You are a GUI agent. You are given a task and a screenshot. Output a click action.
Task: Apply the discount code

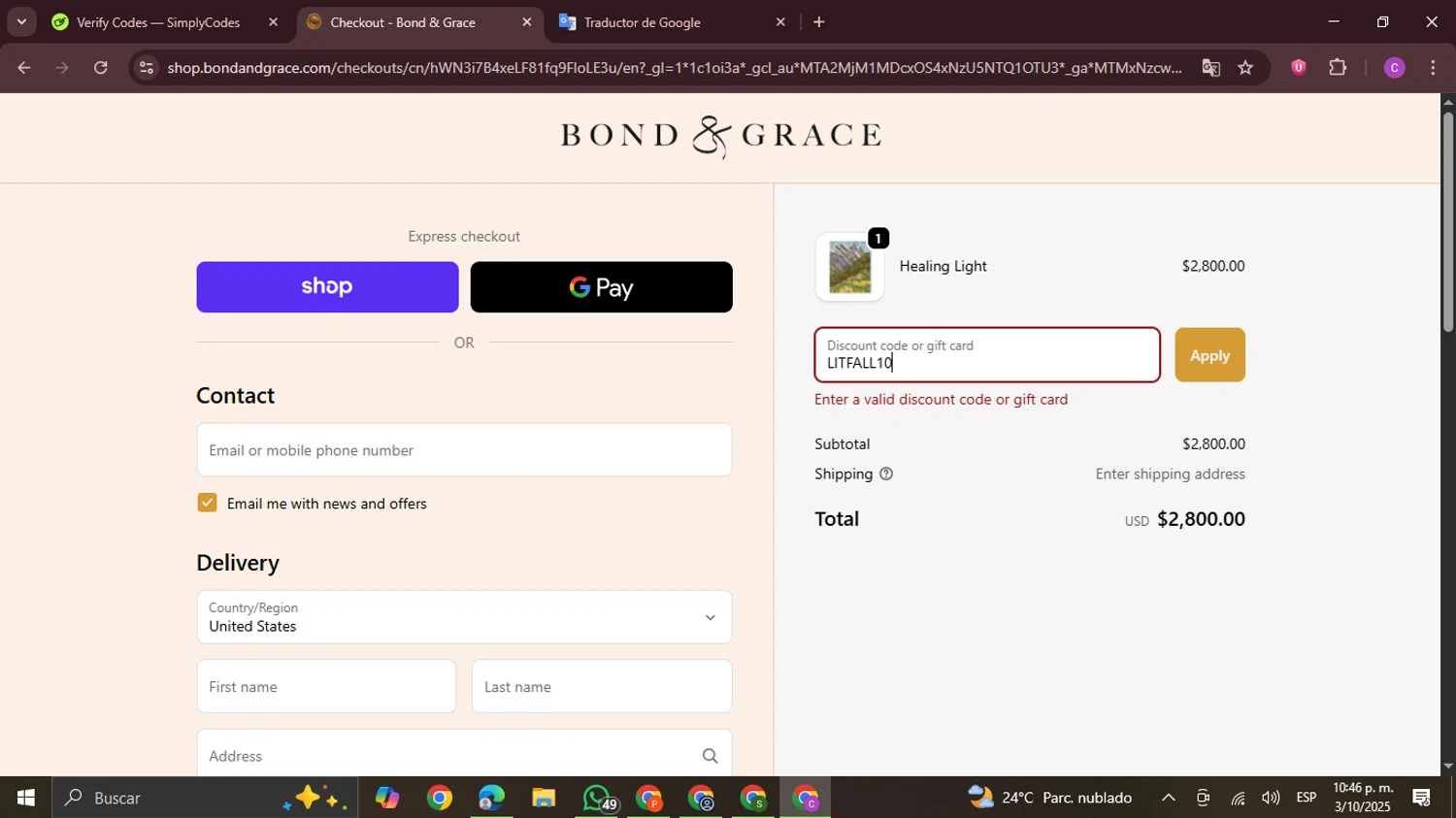click(x=1209, y=355)
